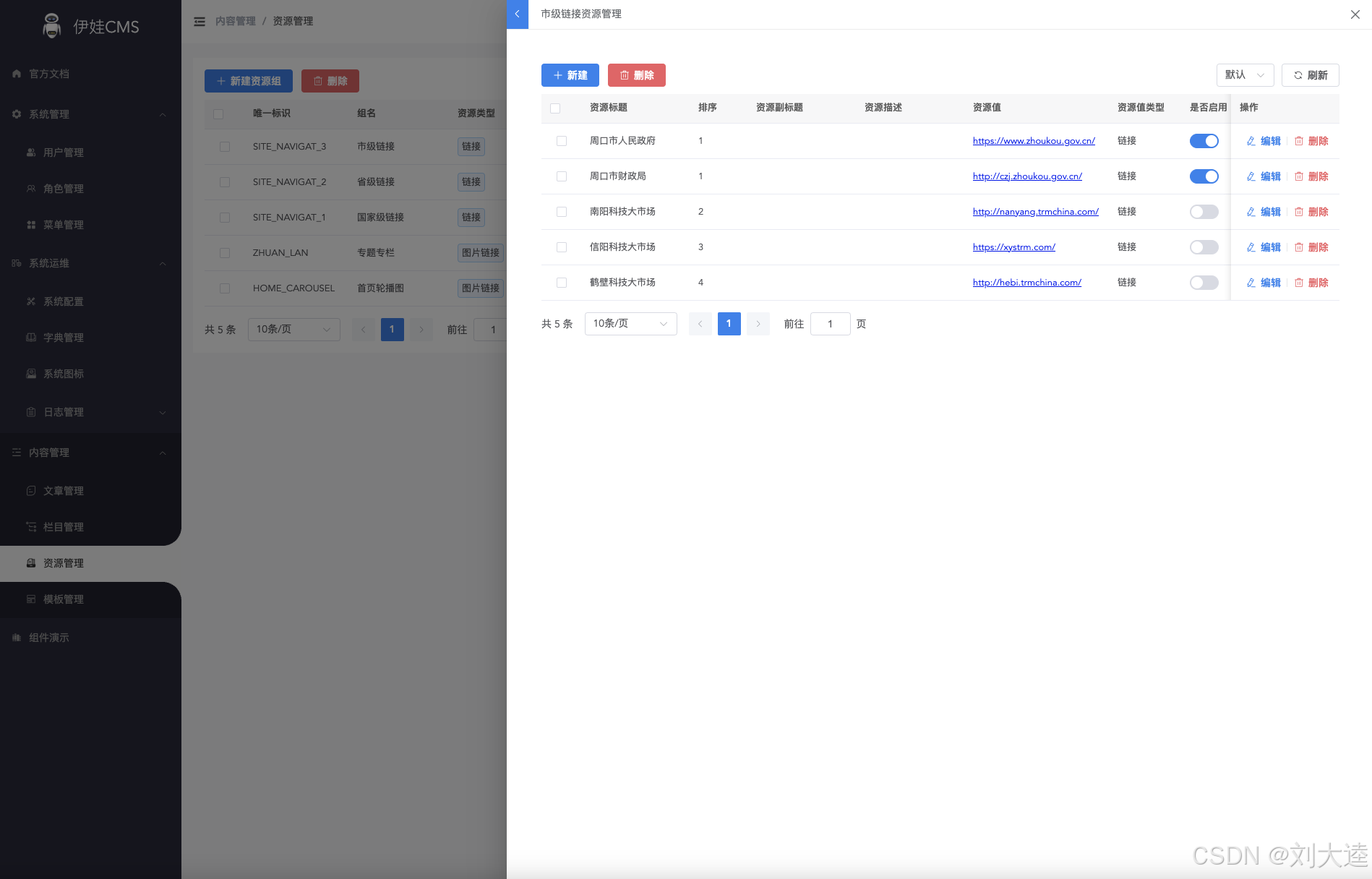Viewport: 1372px width, 879px height.
Task: Click the 新建 button in the drawer
Action: pos(570,75)
